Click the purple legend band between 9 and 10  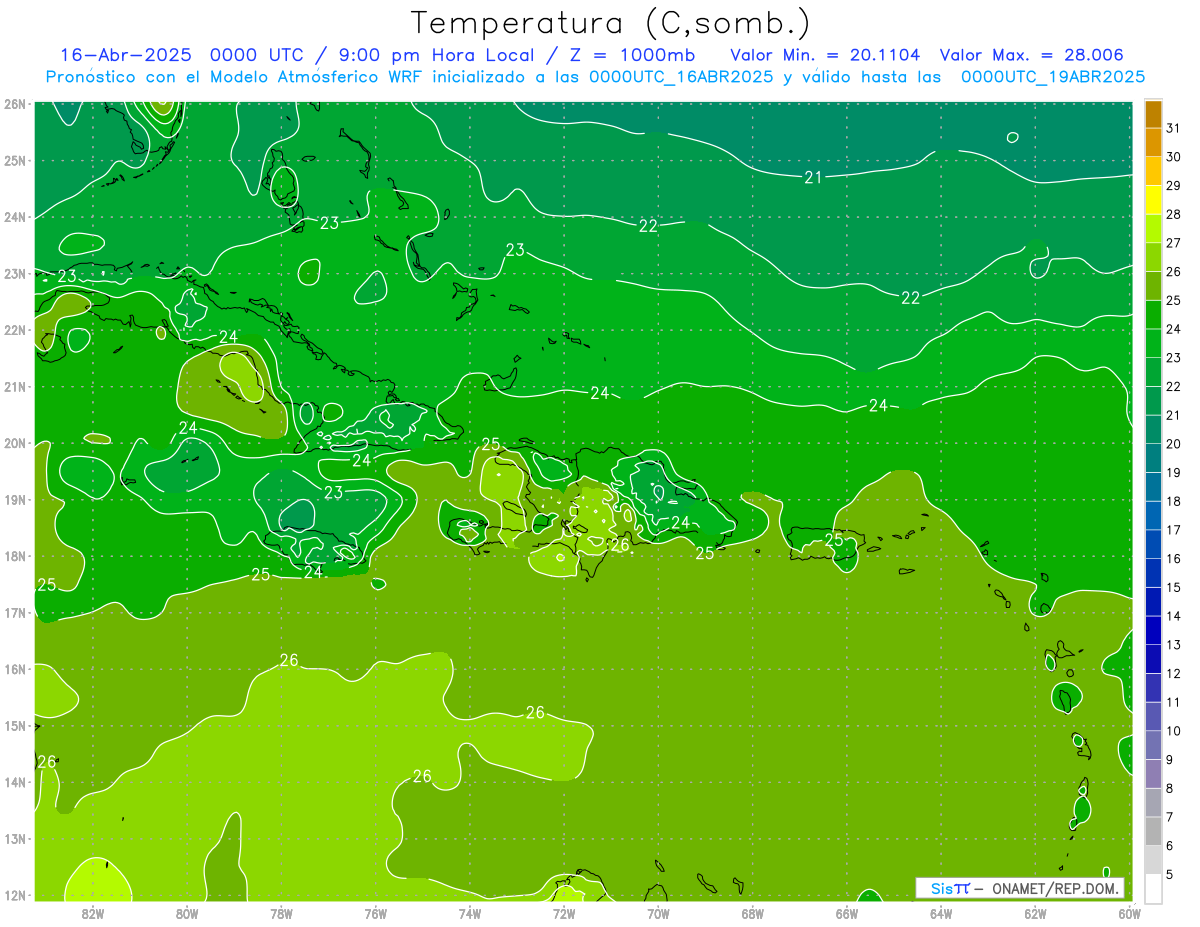[1154, 745]
